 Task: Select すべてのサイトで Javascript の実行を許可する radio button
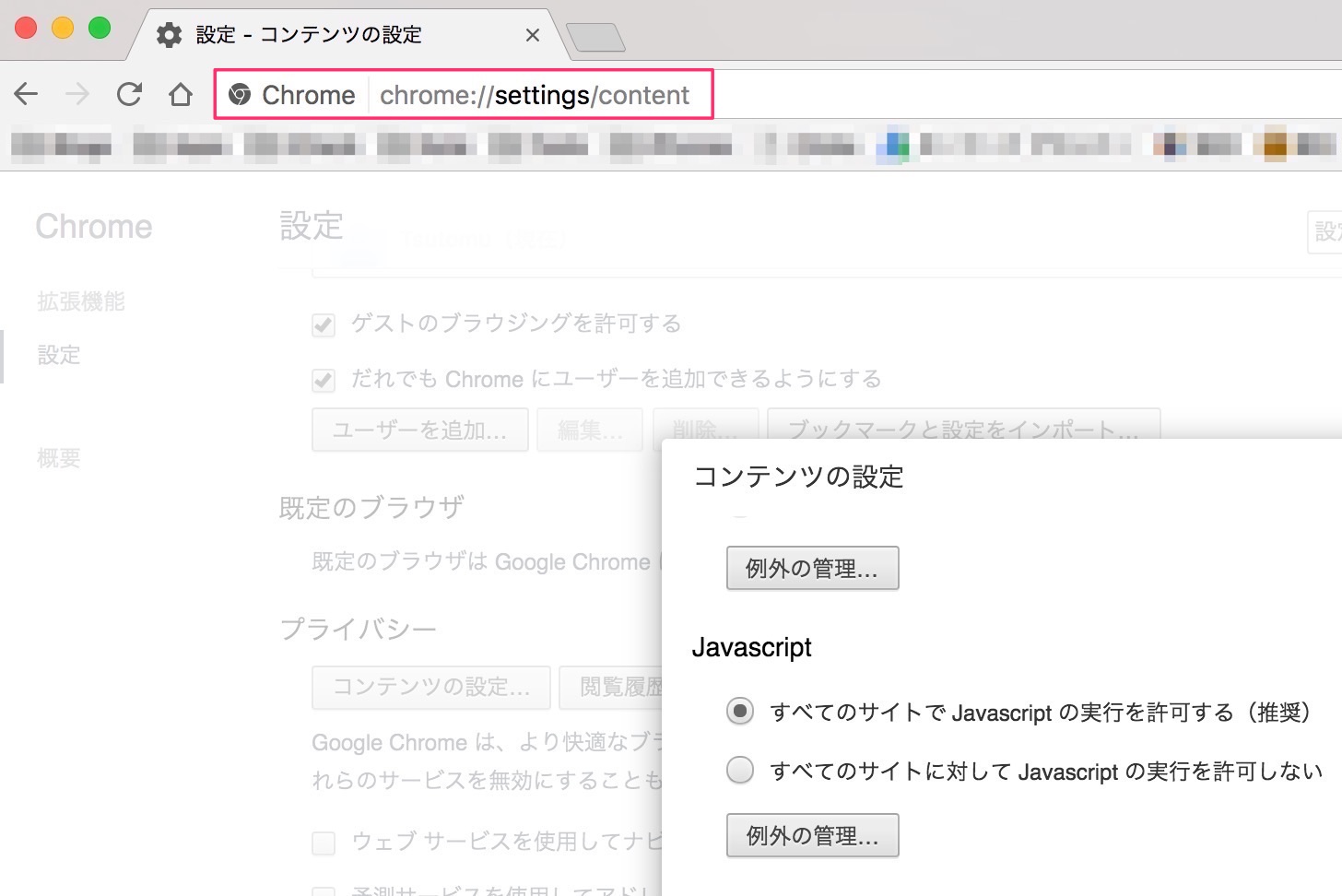click(x=740, y=712)
